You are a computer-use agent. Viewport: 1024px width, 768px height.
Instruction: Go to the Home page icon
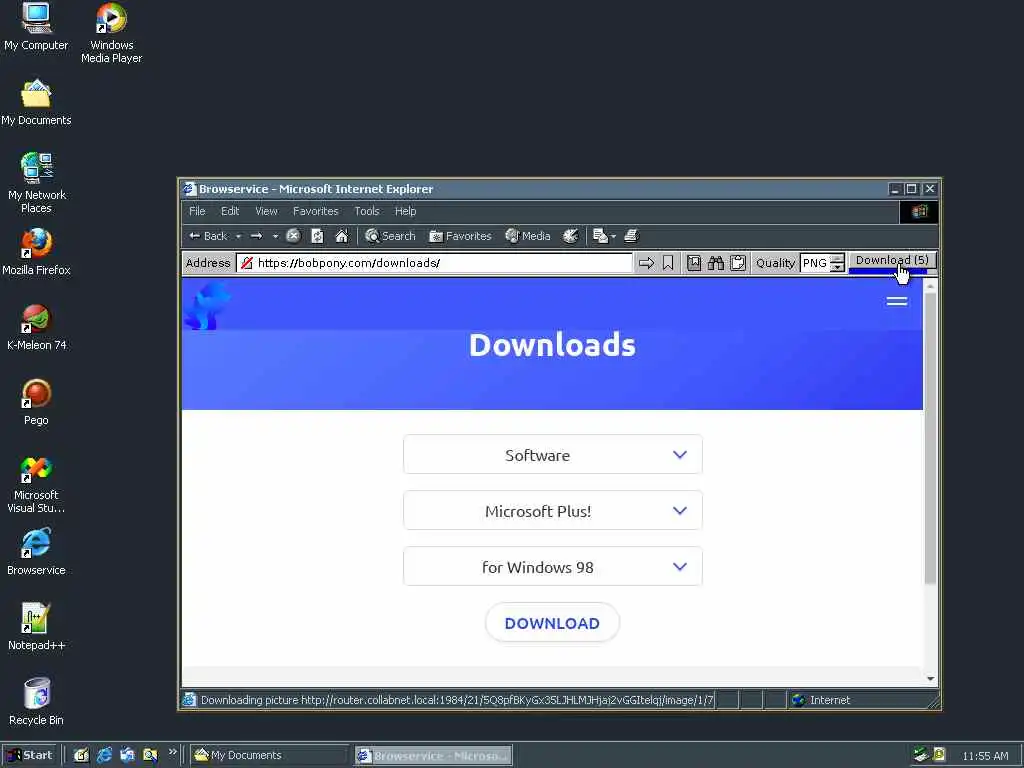(342, 236)
